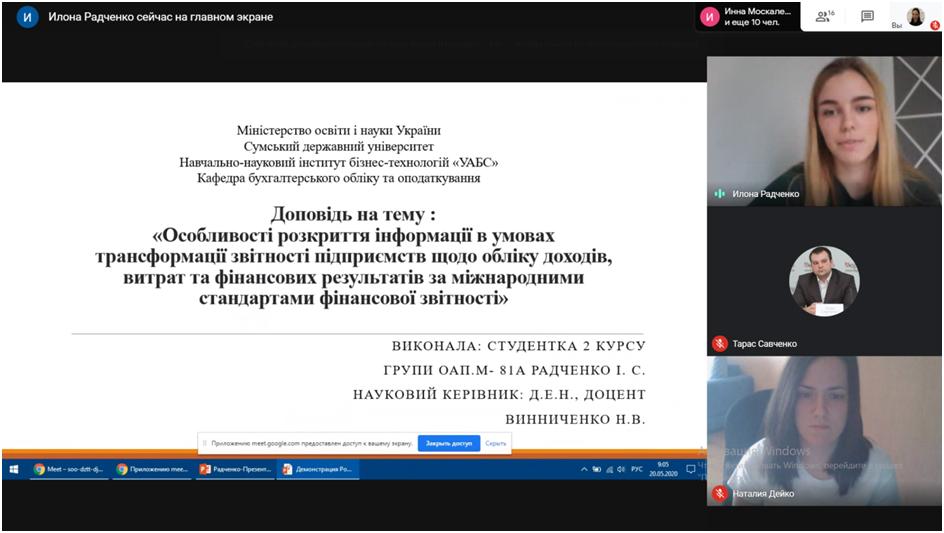Open PowerPoint 'Радченко-Презент...' taskbar item
Image resolution: width=944 pixels, height=533 pixels.
tap(235, 469)
